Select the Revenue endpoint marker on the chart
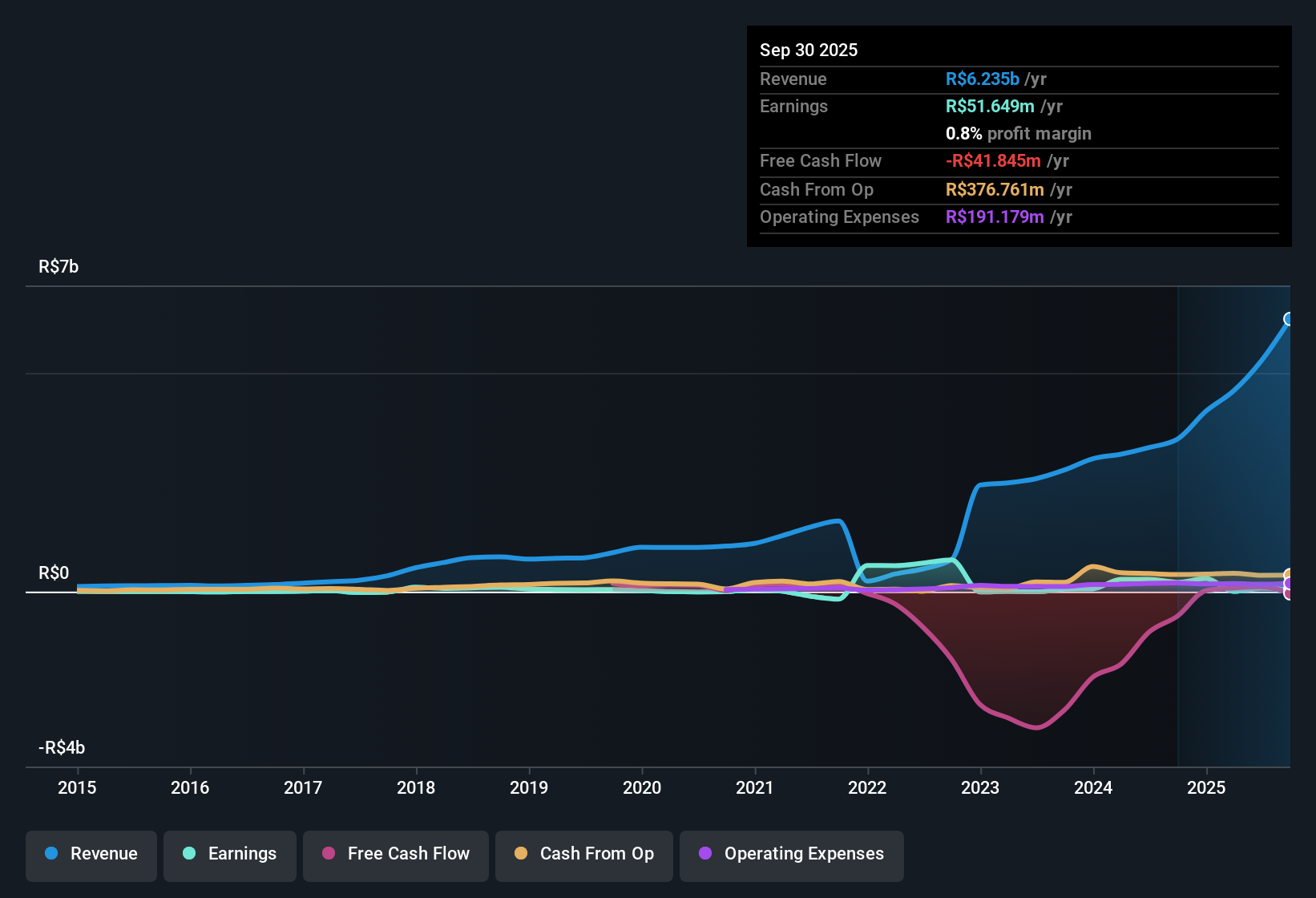This screenshot has width=1316, height=898. [x=1288, y=319]
